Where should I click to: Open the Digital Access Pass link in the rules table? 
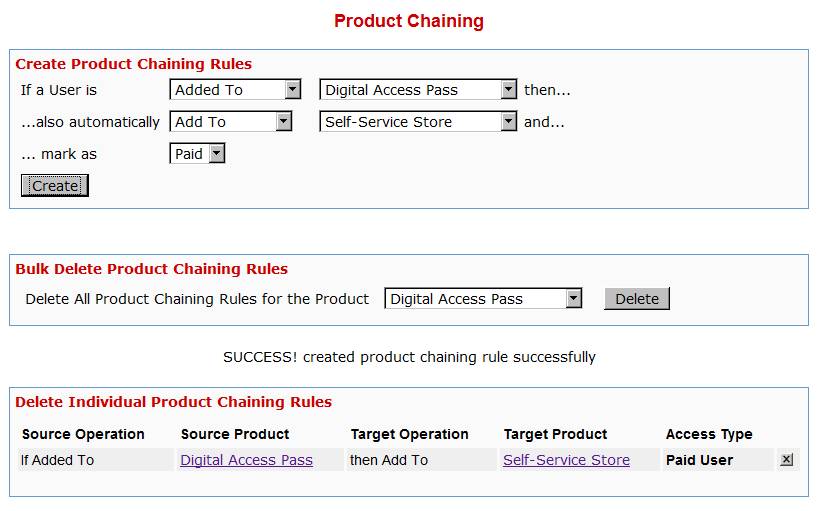click(x=246, y=460)
